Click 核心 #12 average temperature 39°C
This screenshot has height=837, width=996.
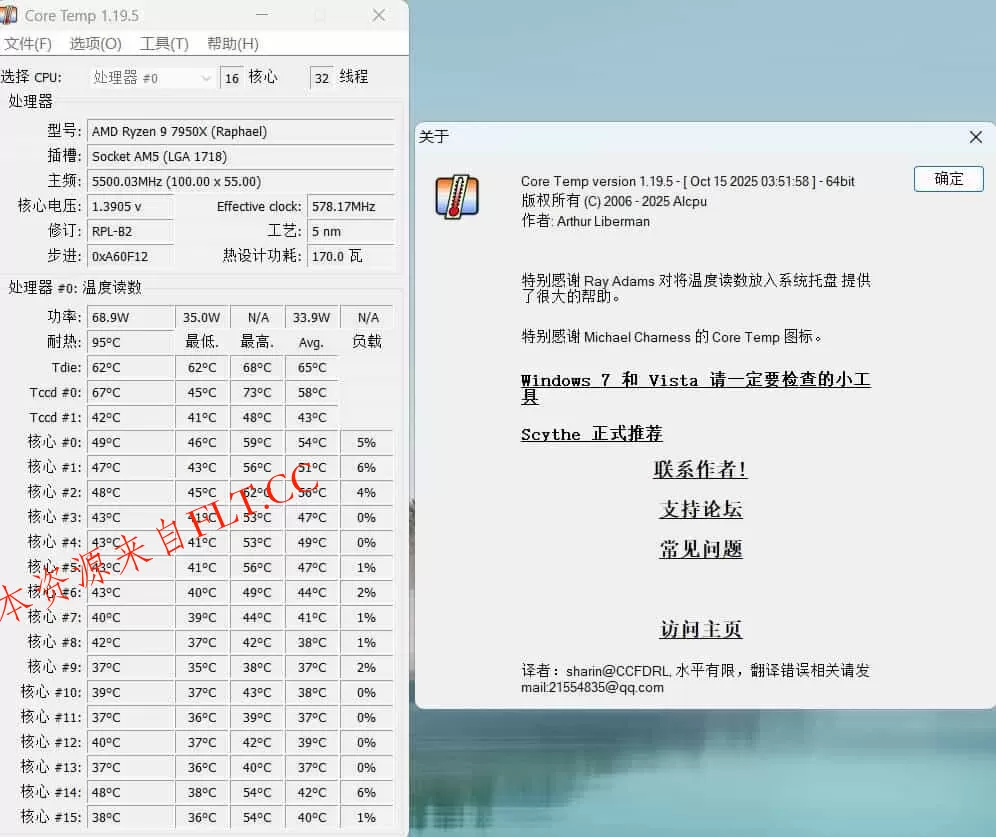click(x=312, y=742)
